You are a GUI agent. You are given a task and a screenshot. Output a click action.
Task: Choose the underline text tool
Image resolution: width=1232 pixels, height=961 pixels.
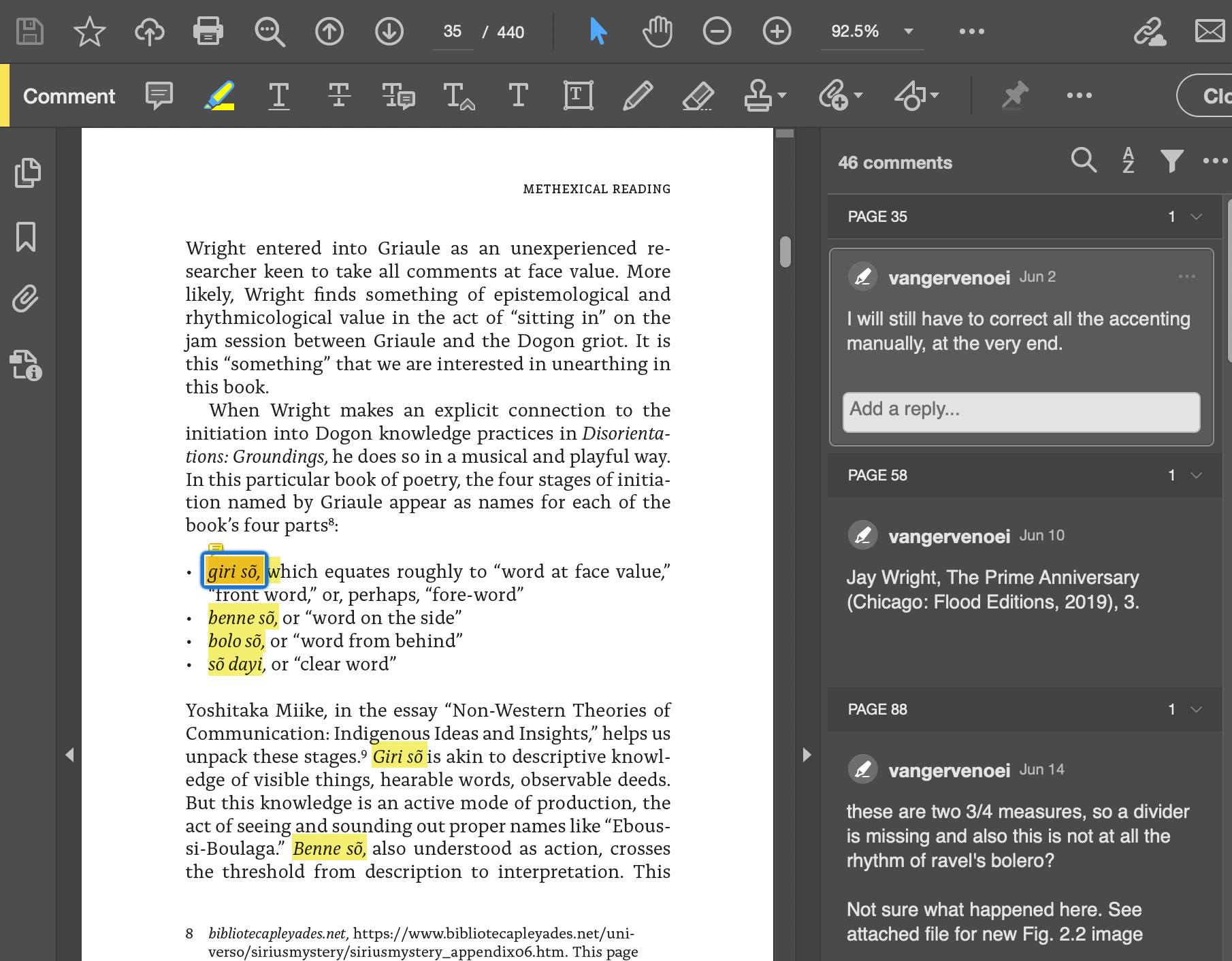pyautogui.click(x=279, y=96)
